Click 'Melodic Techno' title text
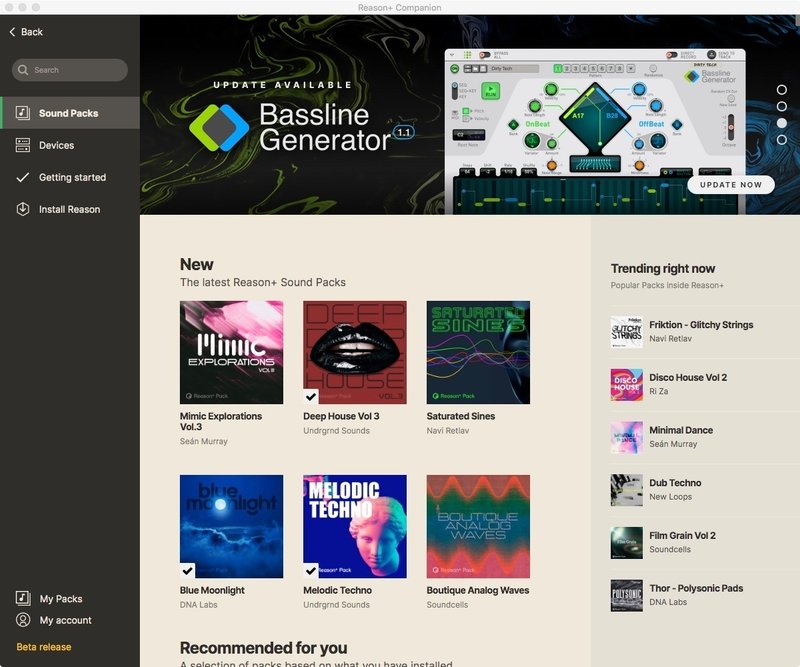This screenshot has height=667, width=800. coord(337,590)
